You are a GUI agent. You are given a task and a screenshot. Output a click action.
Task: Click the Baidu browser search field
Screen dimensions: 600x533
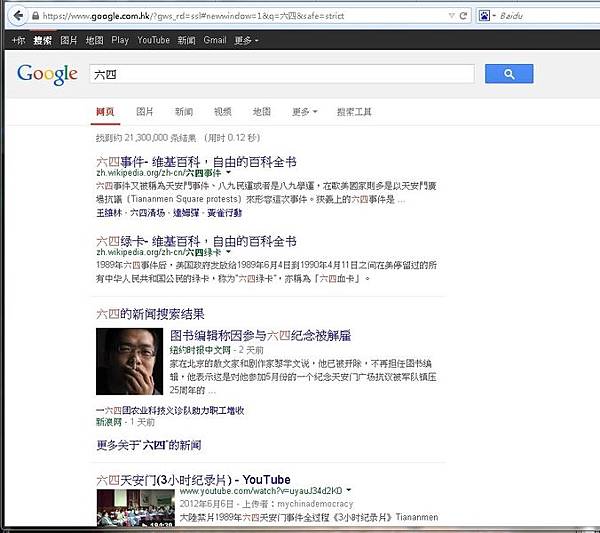click(549, 16)
